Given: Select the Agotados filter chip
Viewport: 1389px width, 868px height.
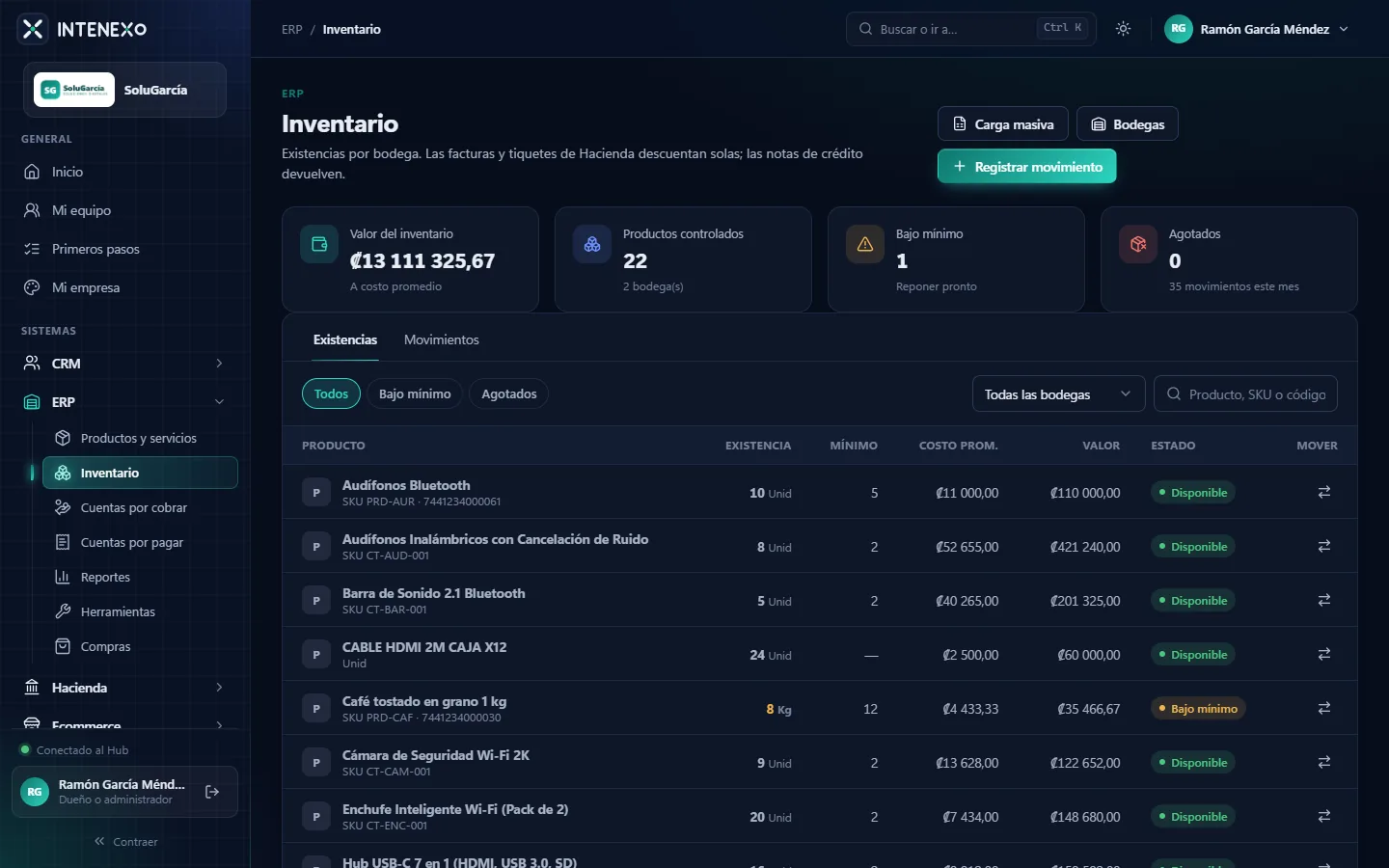Looking at the screenshot, I should tap(509, 393).
